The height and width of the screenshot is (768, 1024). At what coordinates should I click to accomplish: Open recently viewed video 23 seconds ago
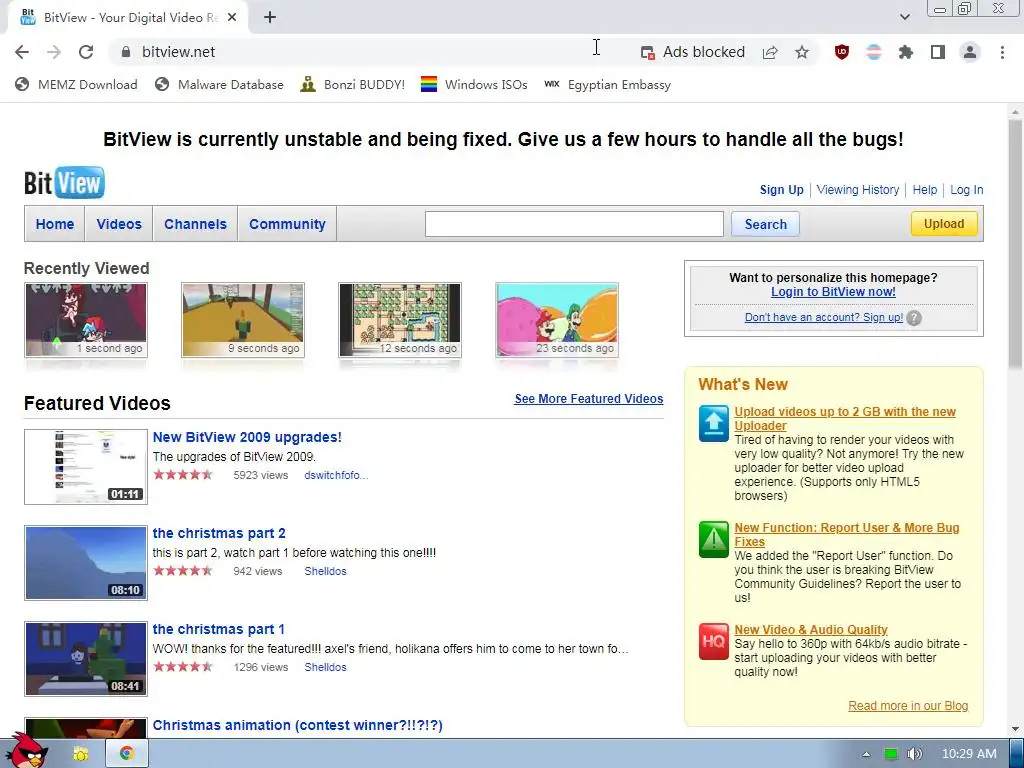[x=557, y=320]
